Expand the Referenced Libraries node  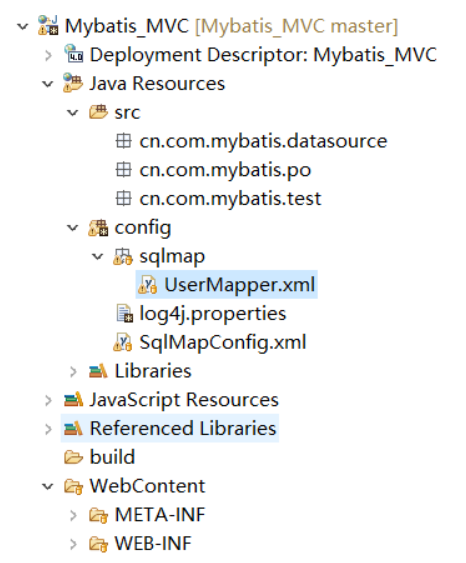(48, 429)
